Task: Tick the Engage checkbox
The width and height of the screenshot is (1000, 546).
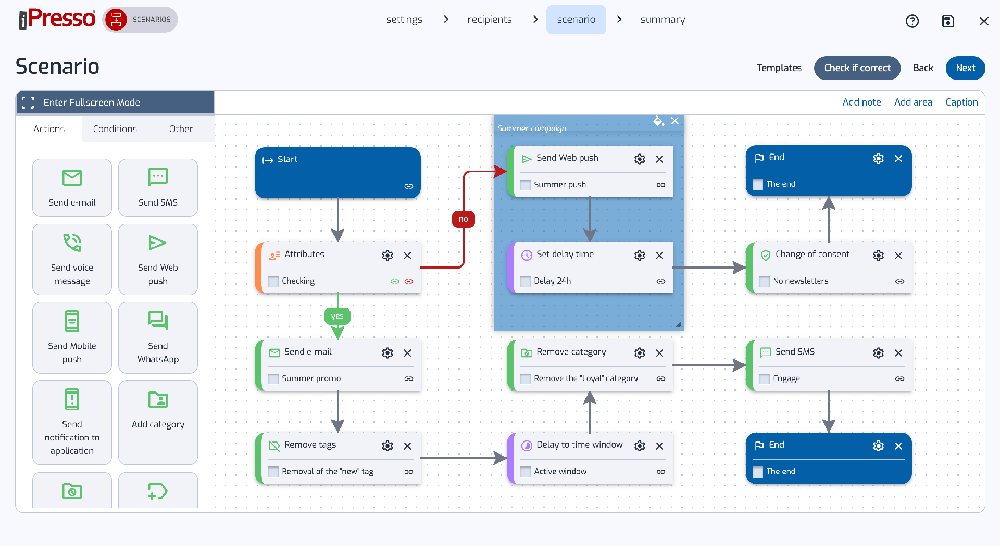Action: [765, 379]
